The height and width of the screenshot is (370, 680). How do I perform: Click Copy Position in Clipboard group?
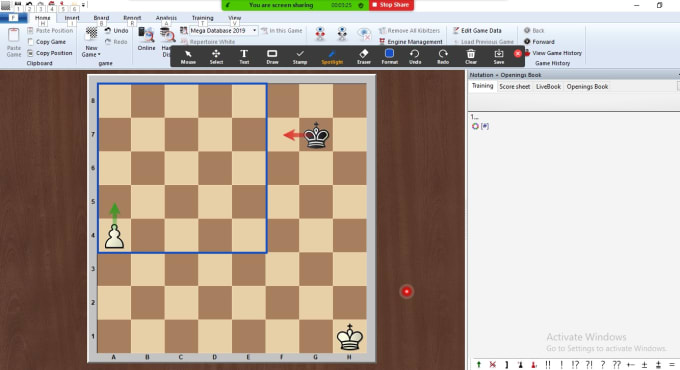[x=50, y=53]
